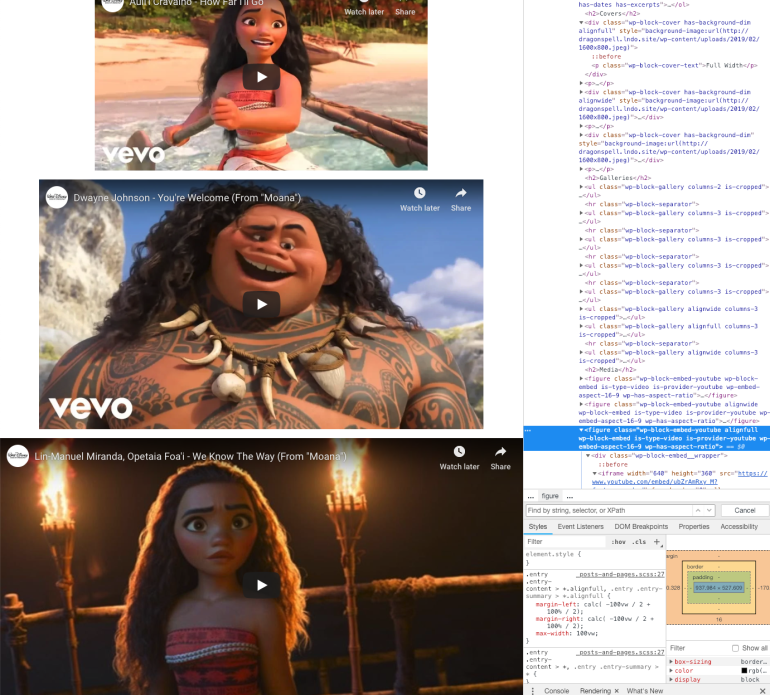Collapse the wp-block-embed__wrapper div node
This screenshot has width=770, height=695.
coord(588,455)
